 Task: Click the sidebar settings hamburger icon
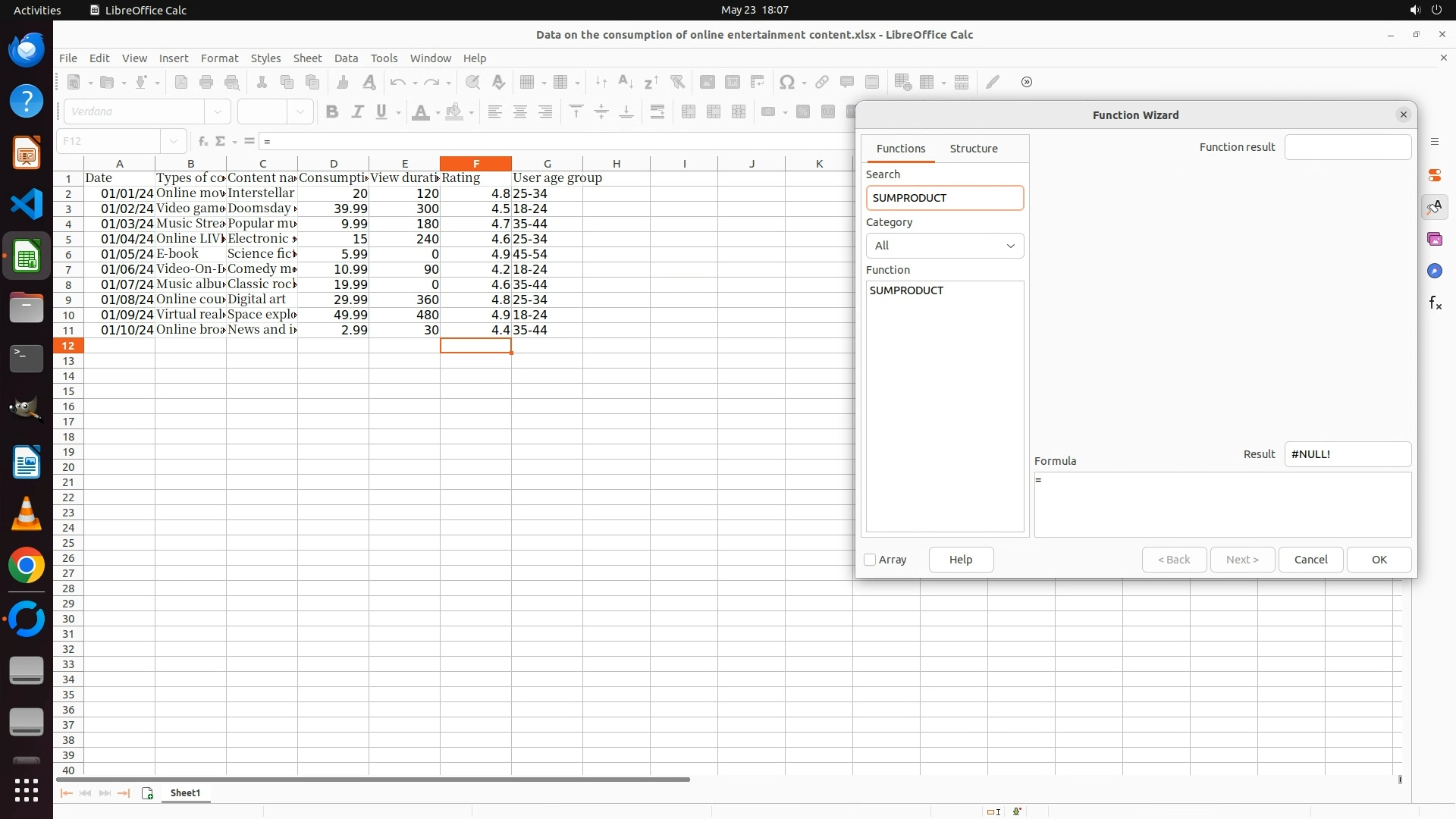[x=1434, y=142]
